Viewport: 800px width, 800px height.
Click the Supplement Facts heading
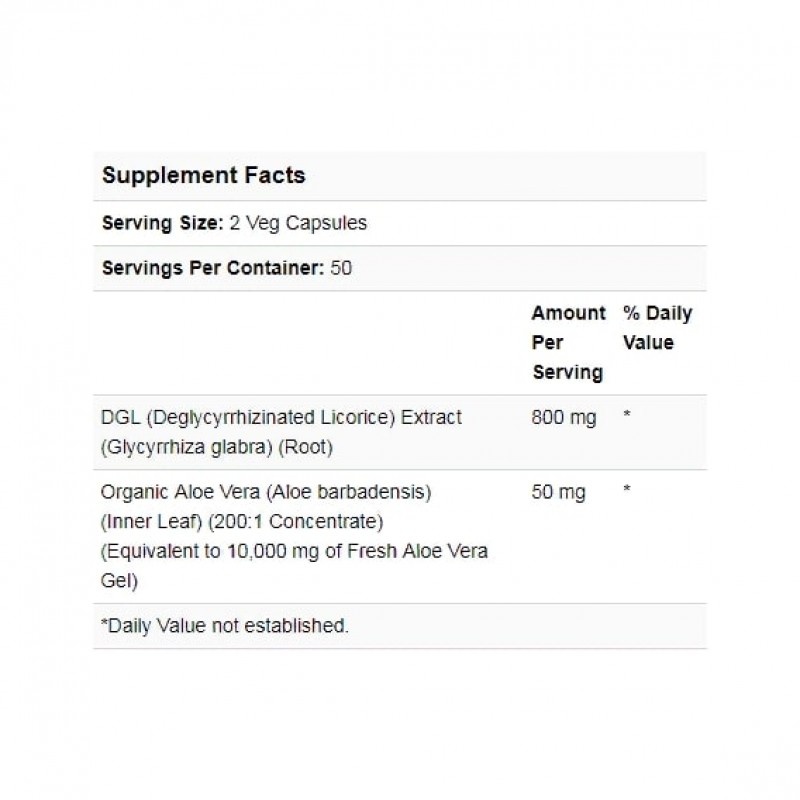[203, 176]
